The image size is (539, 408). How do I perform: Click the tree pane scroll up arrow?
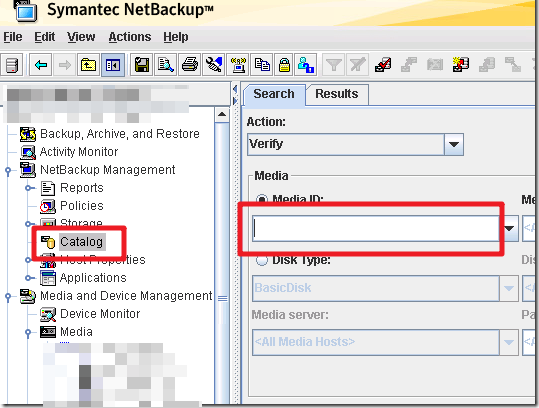[222, 114]
